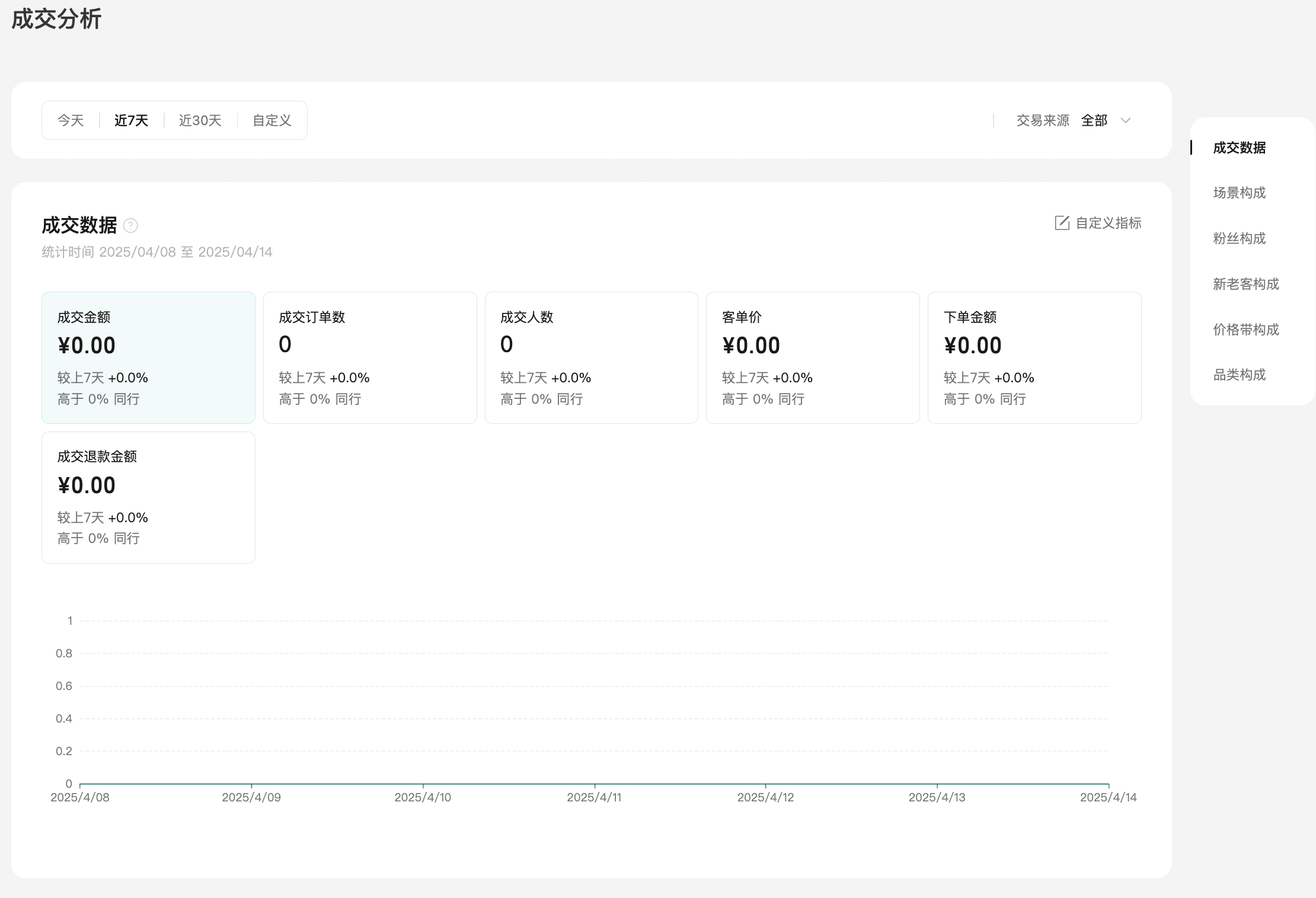Screen dimensions: 1316x898
Task: Toggle the 成交人数 metric card
Action: point(591,357)
